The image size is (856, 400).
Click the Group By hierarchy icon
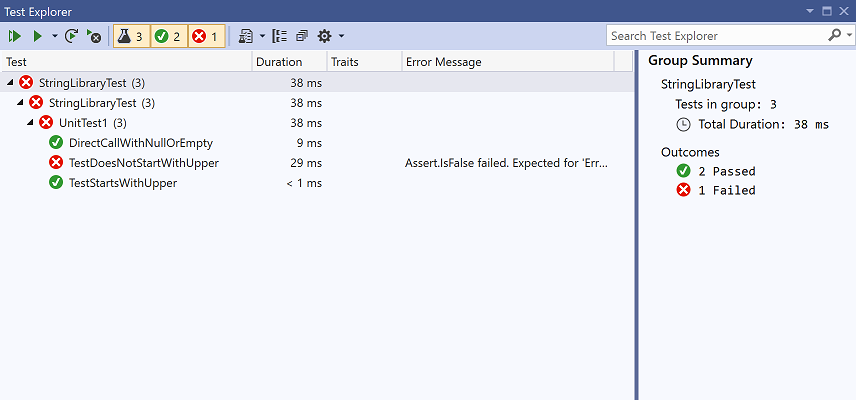pyautogui.click(x=280, y=36)
